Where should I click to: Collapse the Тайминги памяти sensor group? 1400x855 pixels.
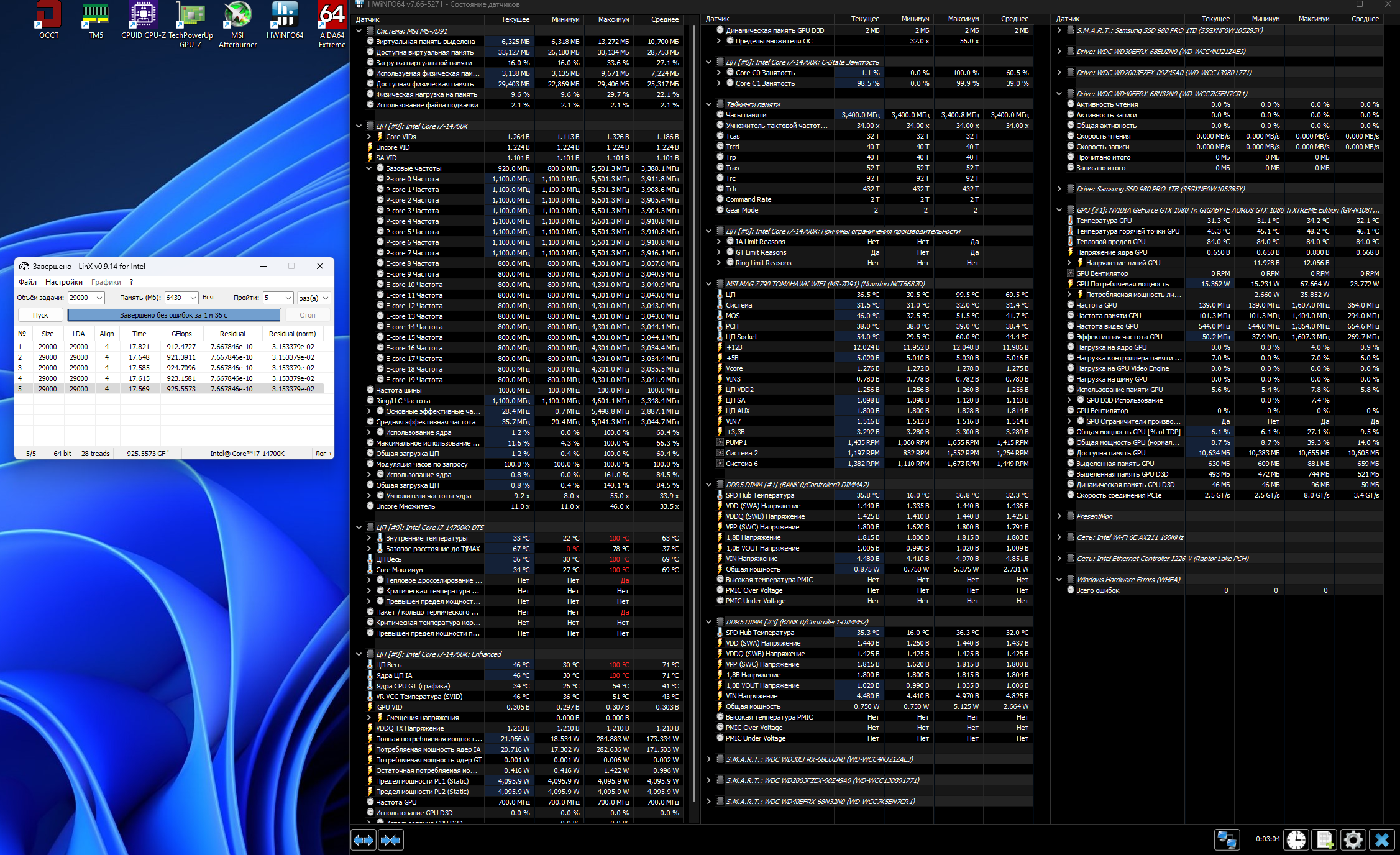708,104
